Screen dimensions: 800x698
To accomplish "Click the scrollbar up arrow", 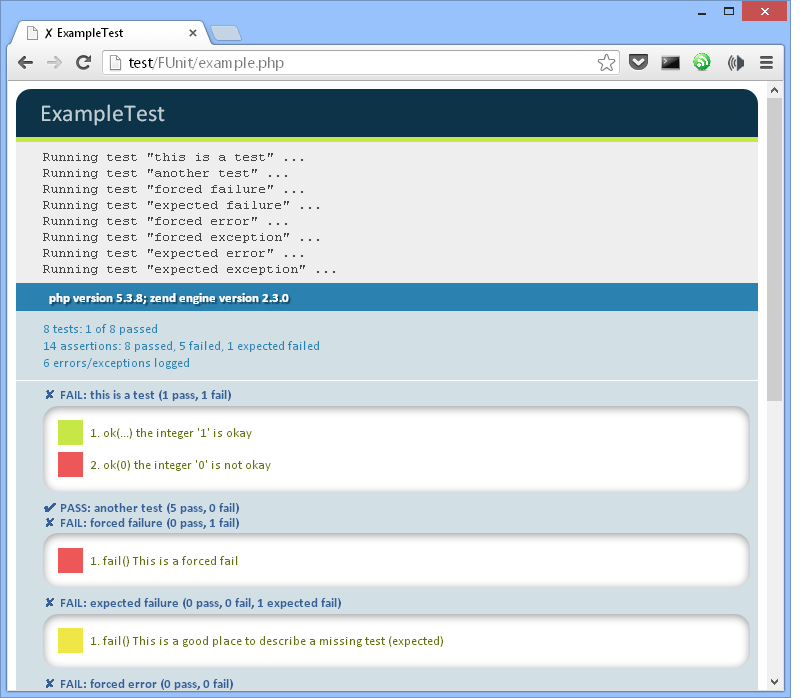I will click(x=774, y=90).
